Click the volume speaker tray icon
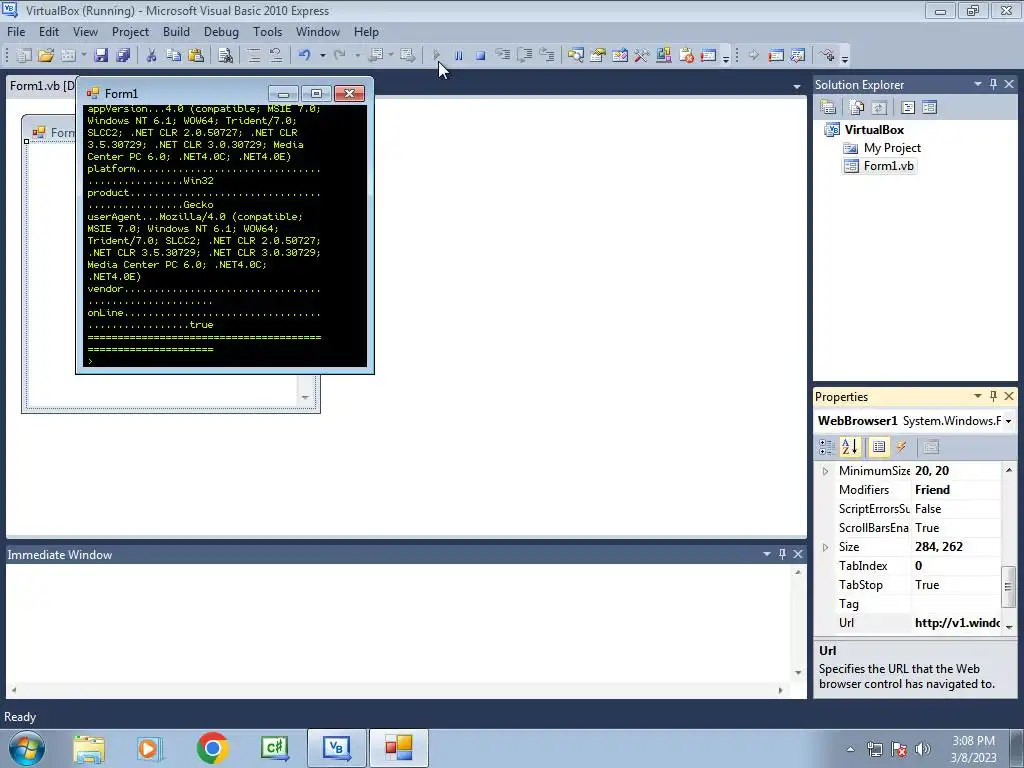 923,750
